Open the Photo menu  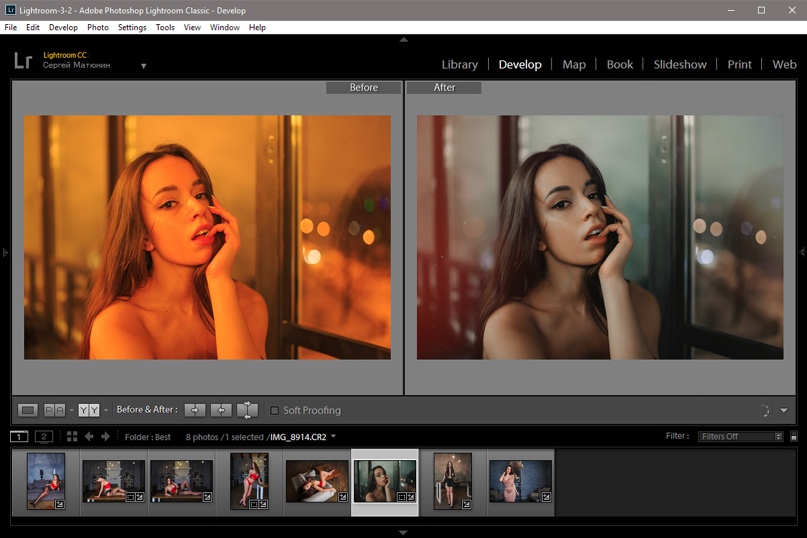tap(97, 27)
